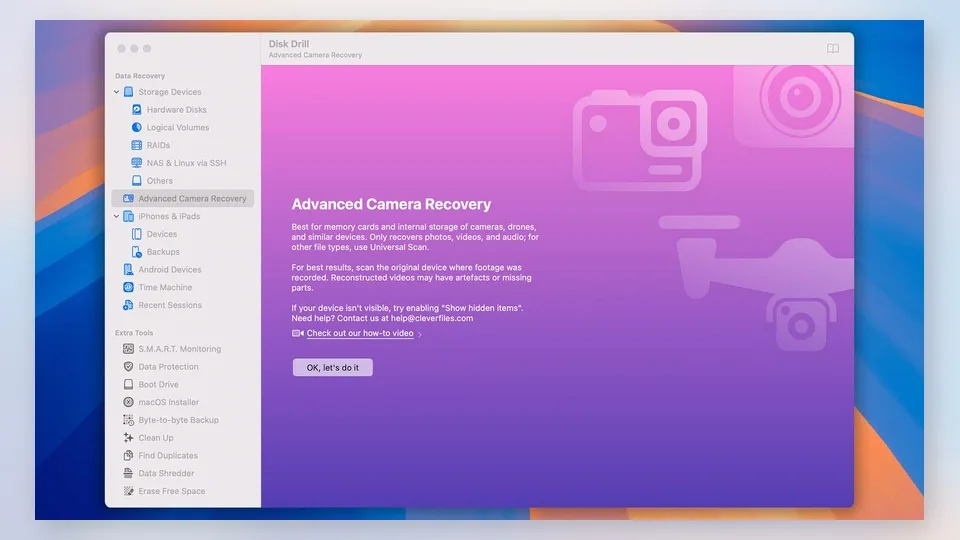The image size is (960, 540).
Task: Open the Time Machine label
Action: [x=165, y=287]
